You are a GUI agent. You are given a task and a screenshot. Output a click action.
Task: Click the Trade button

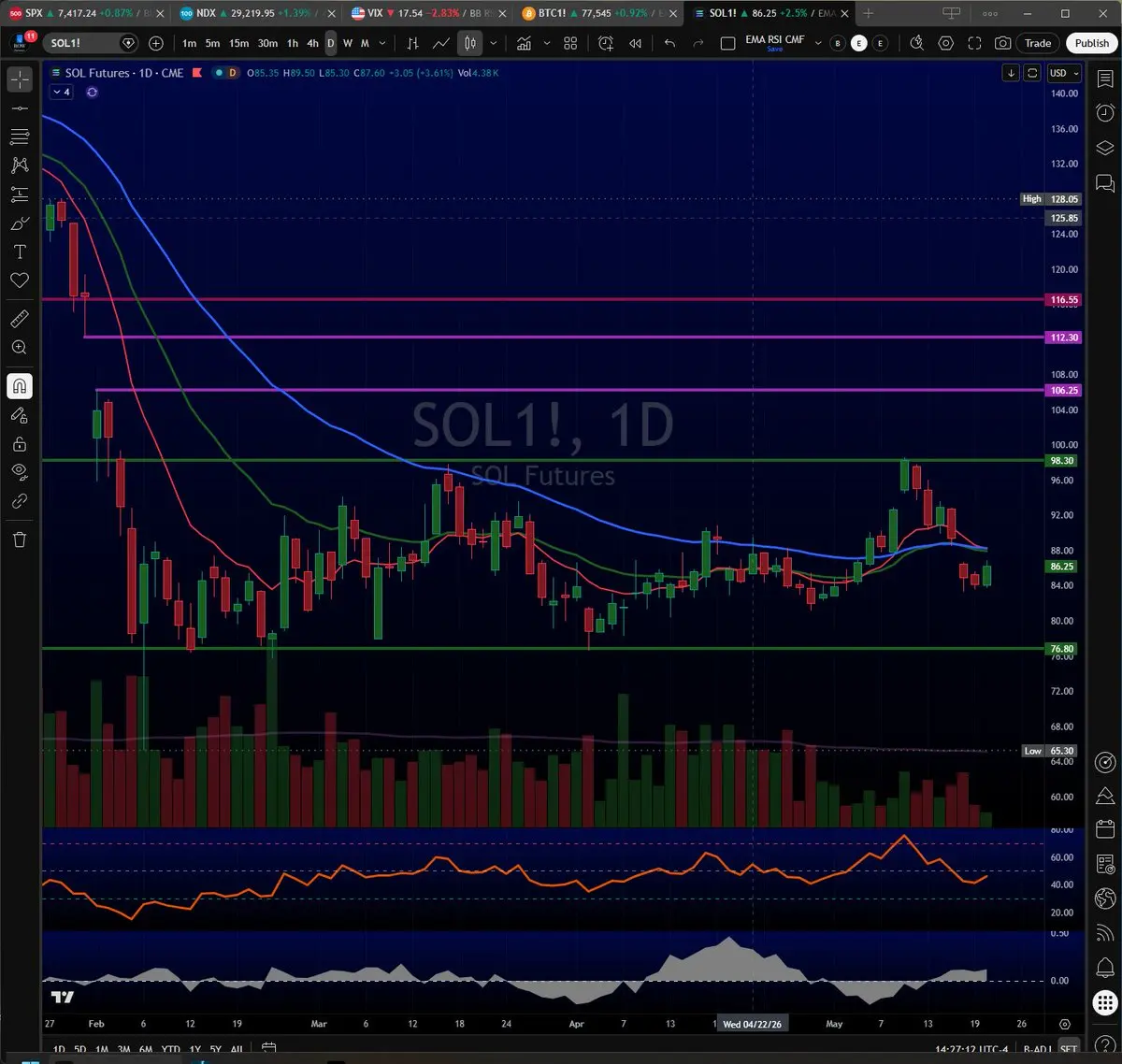tap(1038, 43)
